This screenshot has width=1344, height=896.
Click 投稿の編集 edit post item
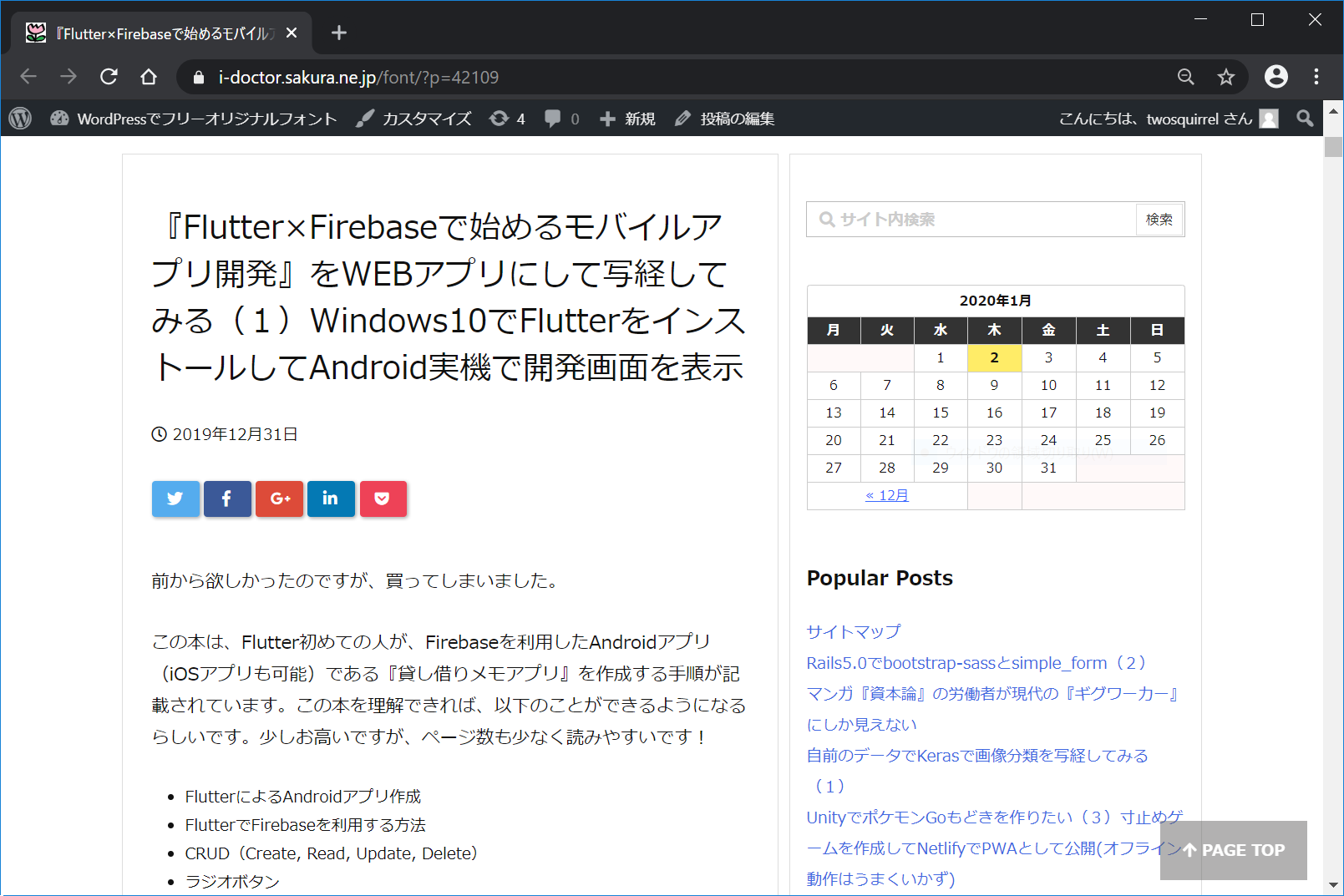pyautogui.click(x=725, y=119)
